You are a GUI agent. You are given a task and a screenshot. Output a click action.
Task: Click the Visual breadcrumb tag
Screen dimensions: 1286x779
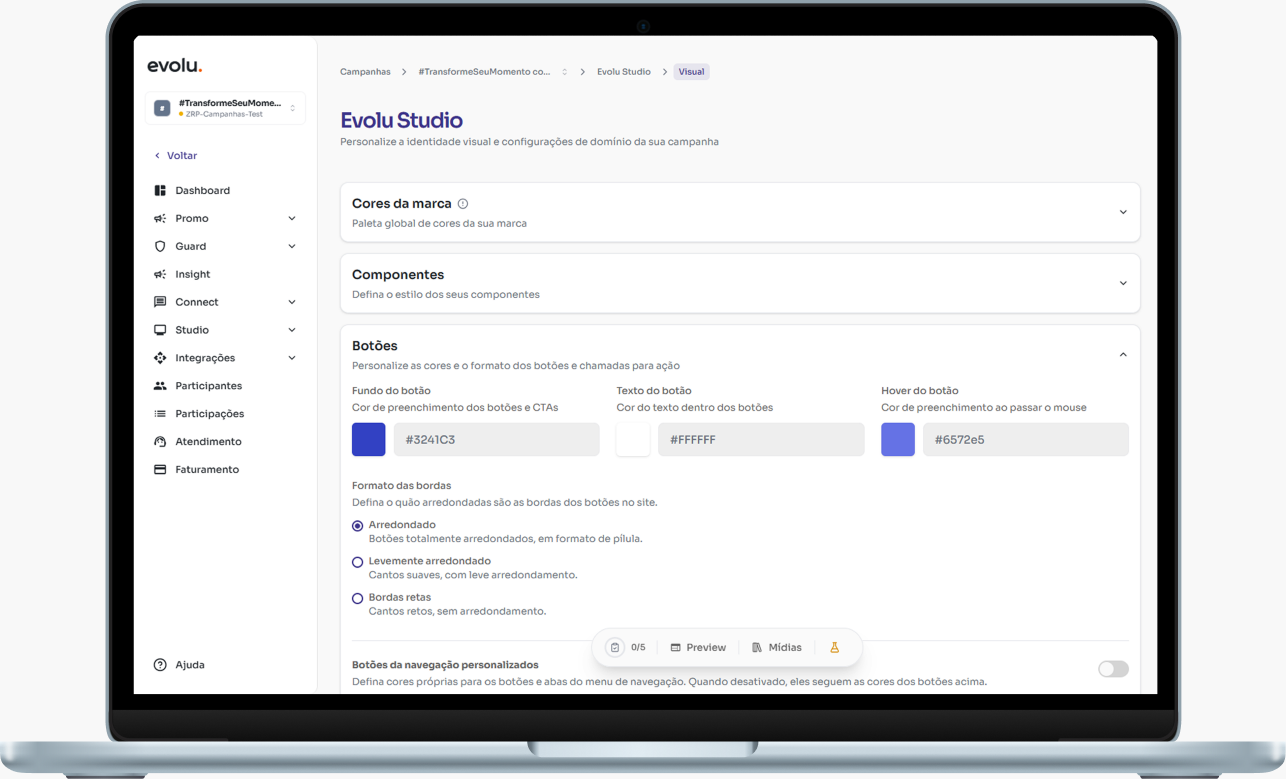691,72
